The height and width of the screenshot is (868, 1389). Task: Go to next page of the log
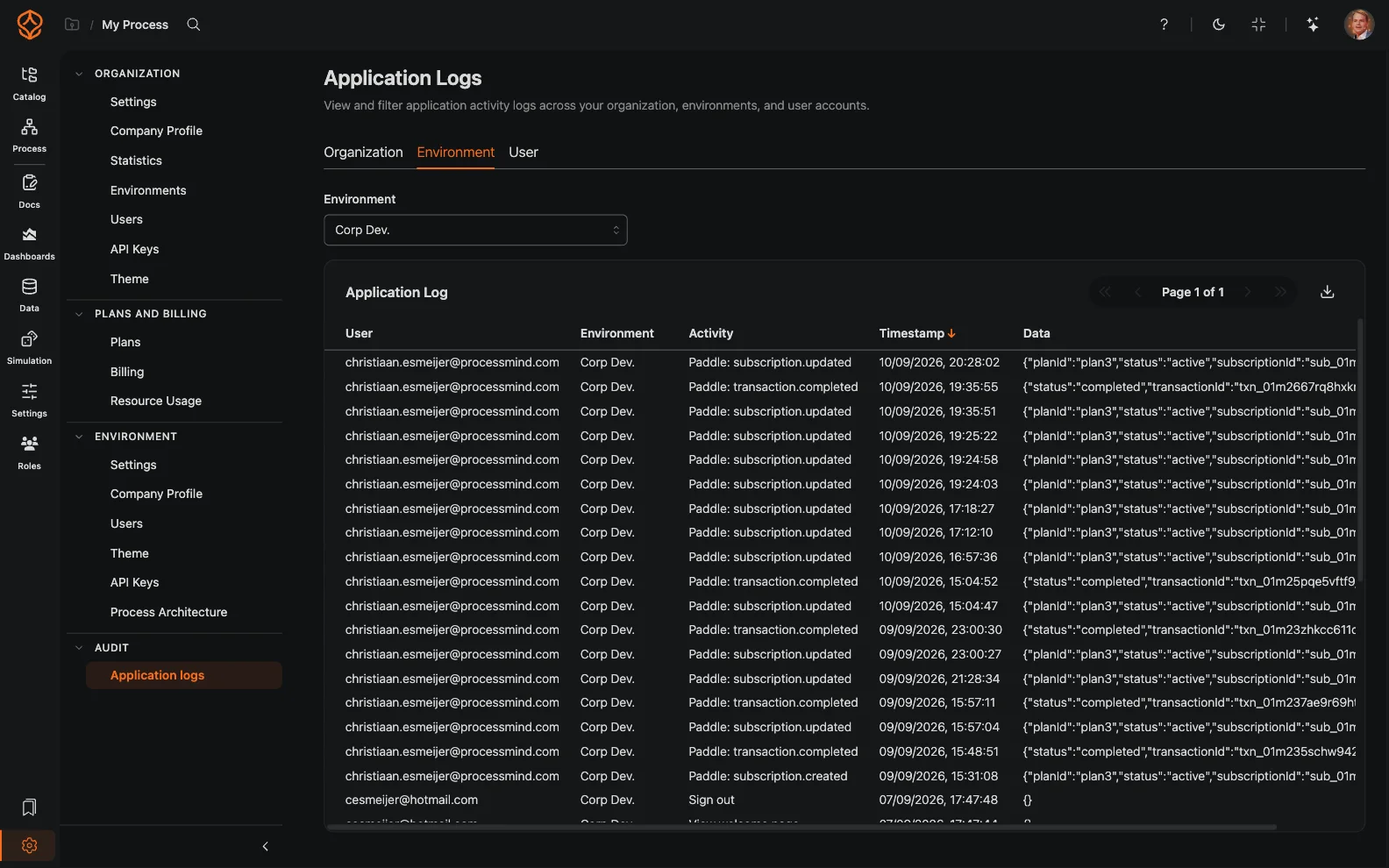1248,292
